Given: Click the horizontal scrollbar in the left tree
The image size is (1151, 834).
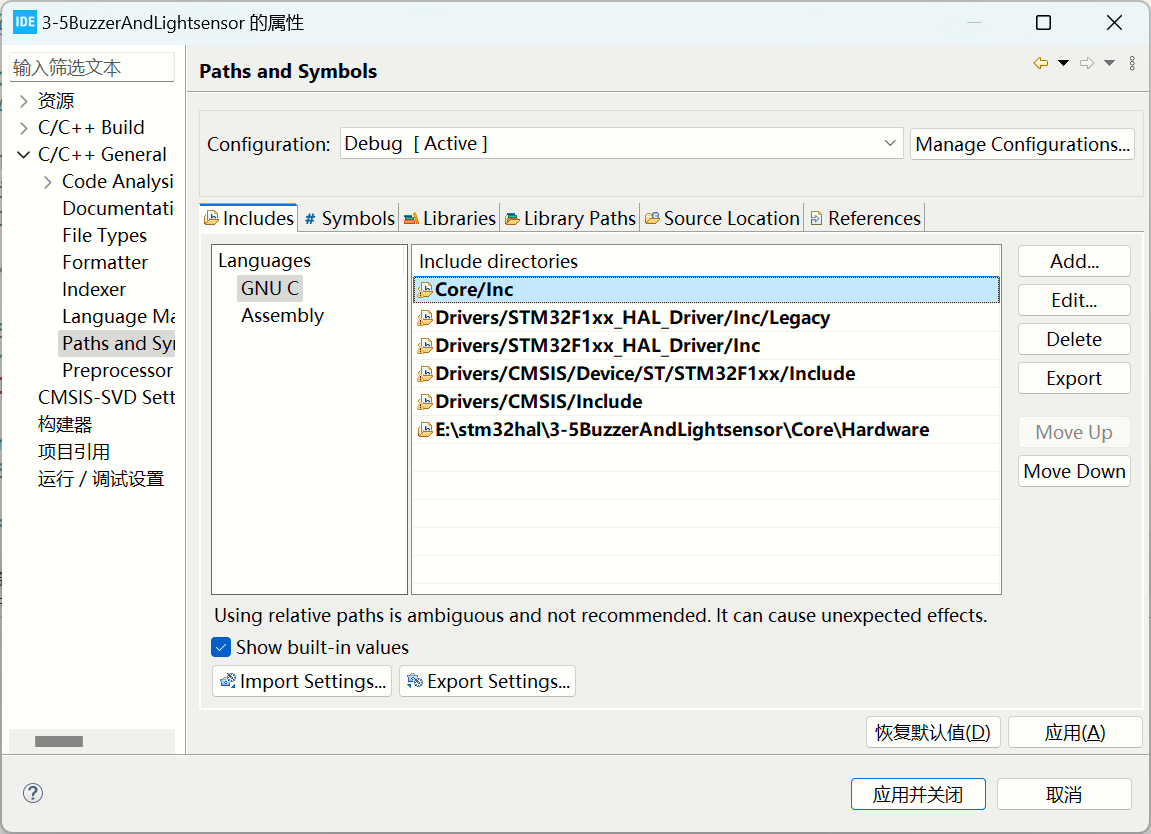Looking at the screenshot, I should tap(59, 741).
